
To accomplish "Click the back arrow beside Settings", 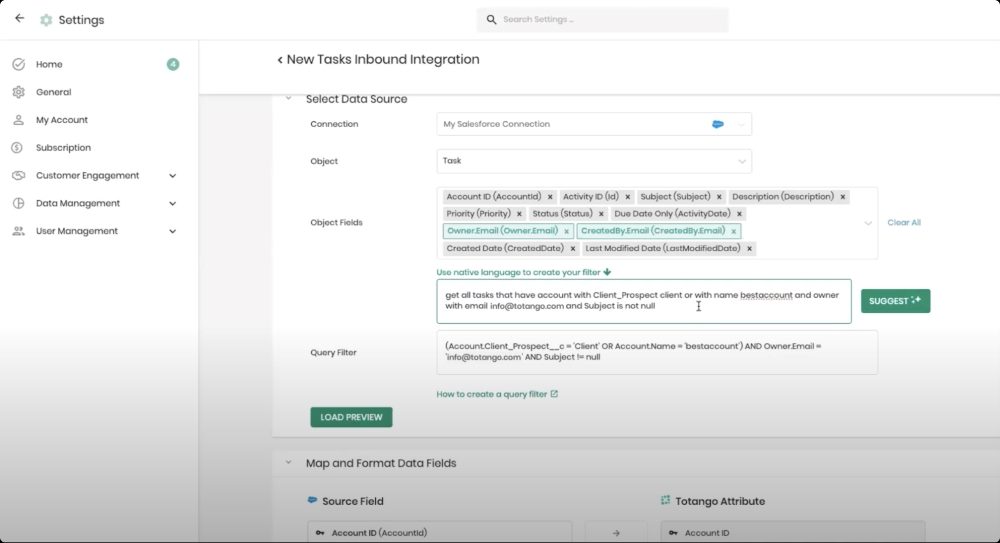I will click(x=19, y=19).
